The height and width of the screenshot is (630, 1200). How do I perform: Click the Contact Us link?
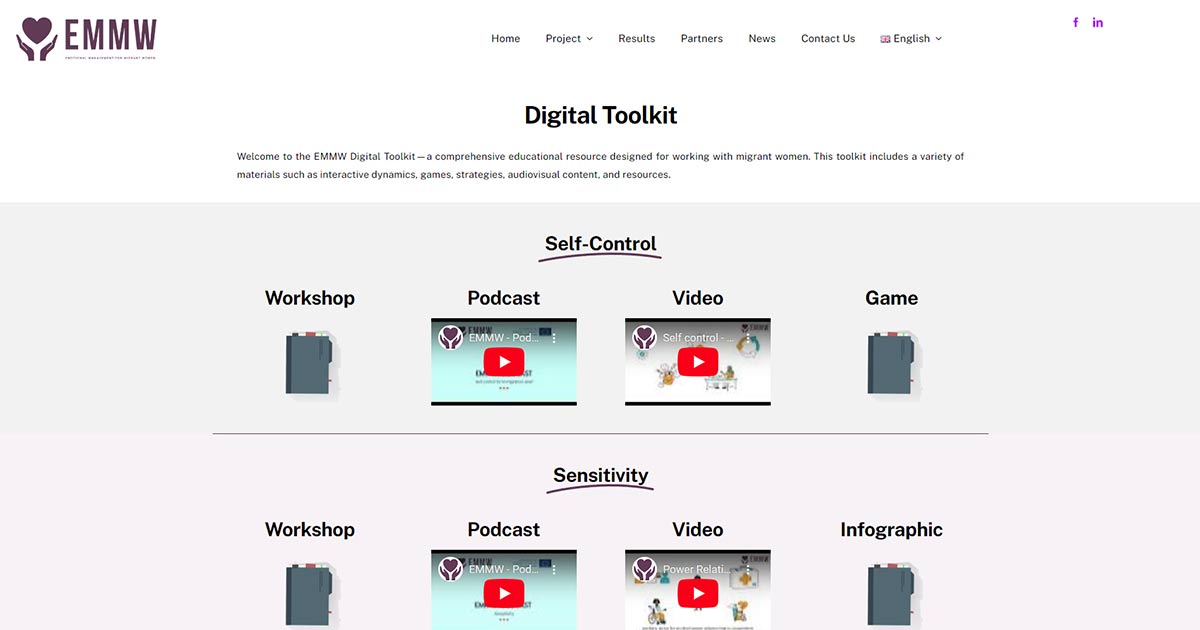point(828,39)
